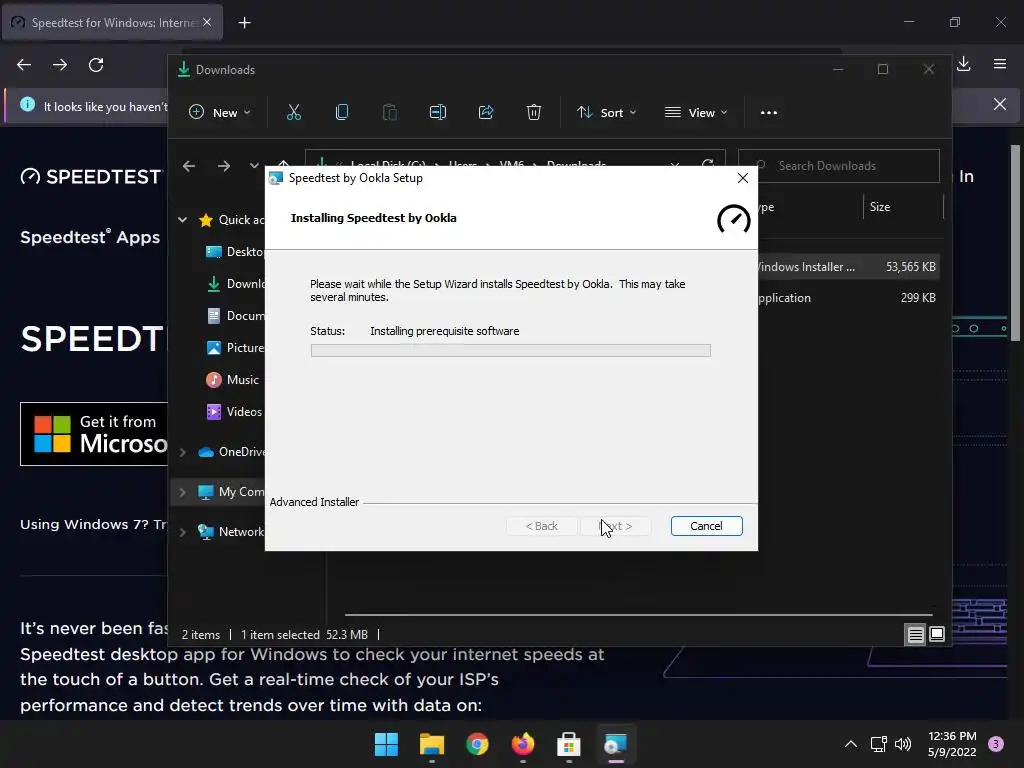The image size is (1024, 768).
Task: Open the browser hamburger menu
Action: coord(1000,64)
